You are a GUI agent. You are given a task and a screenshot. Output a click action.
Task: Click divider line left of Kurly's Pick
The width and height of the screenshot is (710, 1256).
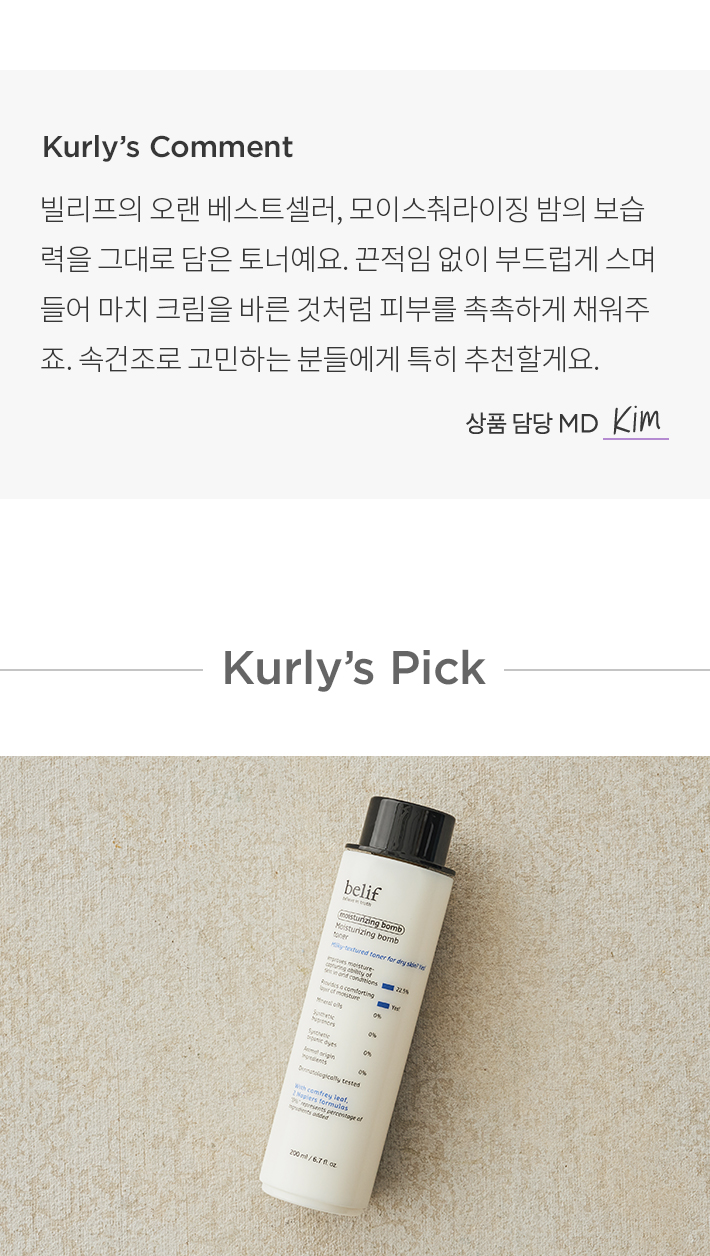(x=101, y=670)
